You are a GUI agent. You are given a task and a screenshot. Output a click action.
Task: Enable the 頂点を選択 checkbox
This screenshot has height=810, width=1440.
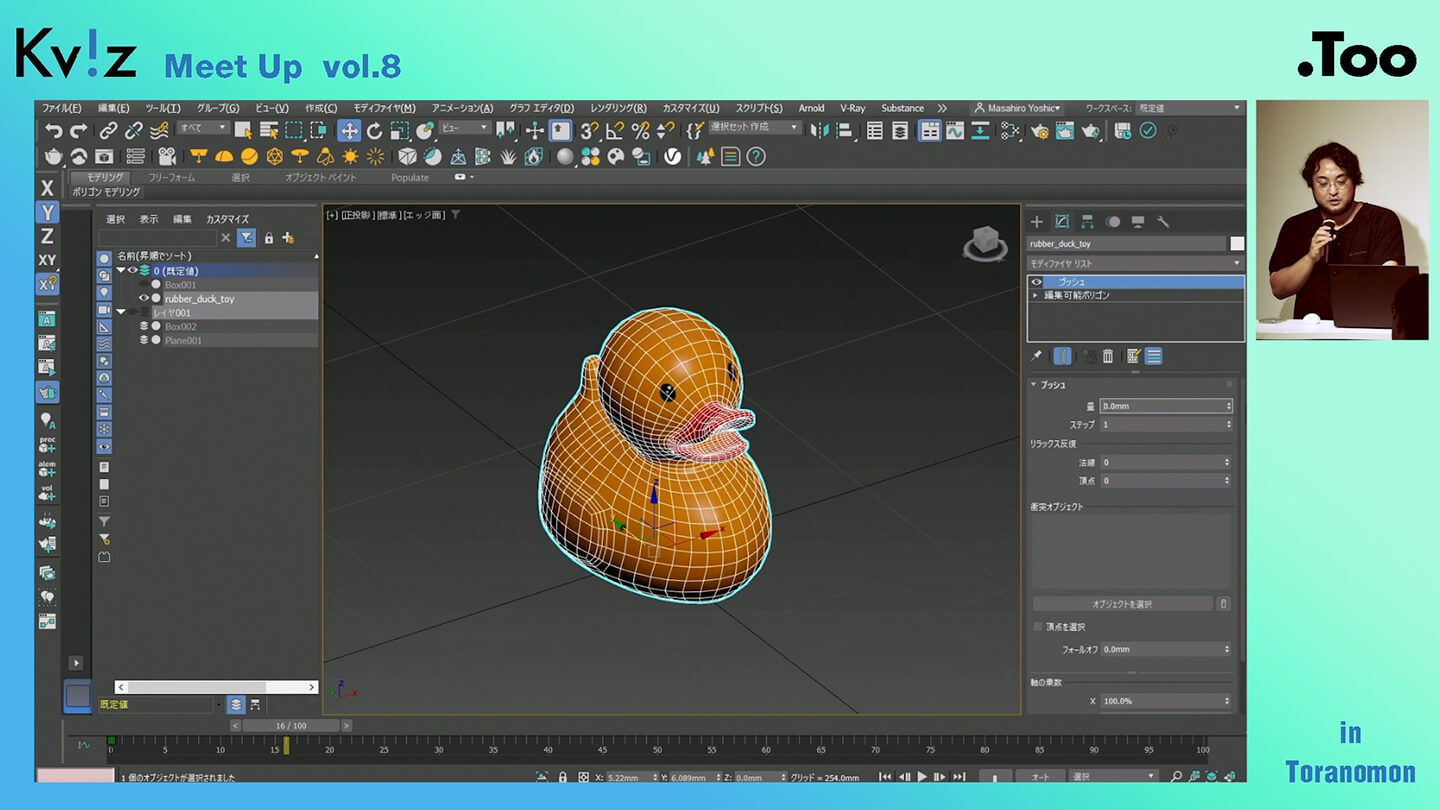click(x=1038, y=627)
